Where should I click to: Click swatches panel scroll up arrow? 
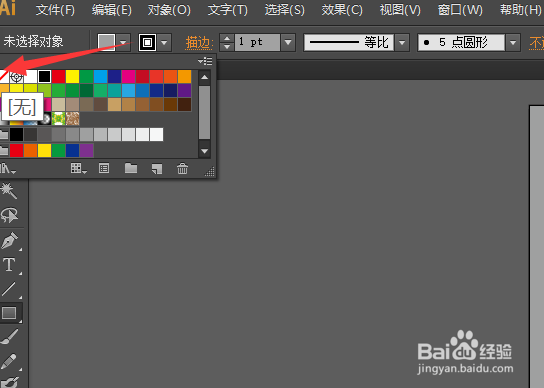(x=205, y=77)
